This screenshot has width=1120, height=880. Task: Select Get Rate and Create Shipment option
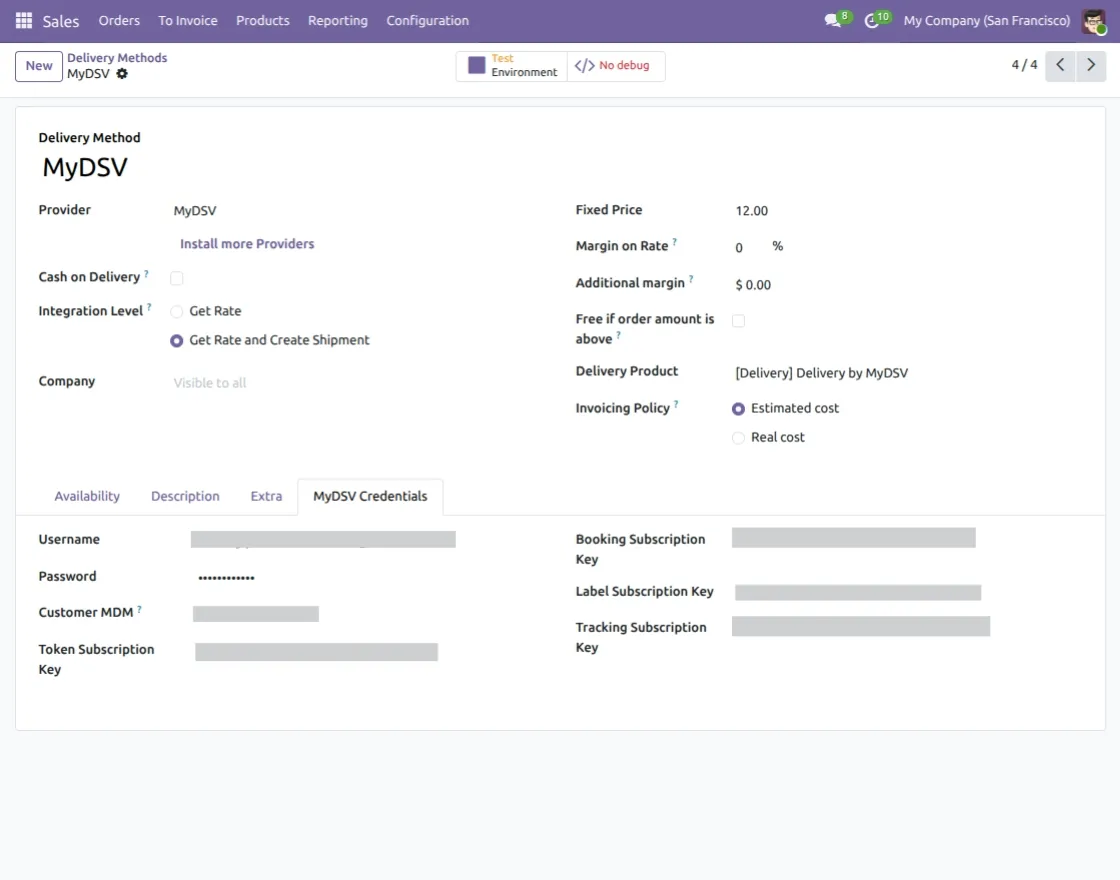pos(176,341)
